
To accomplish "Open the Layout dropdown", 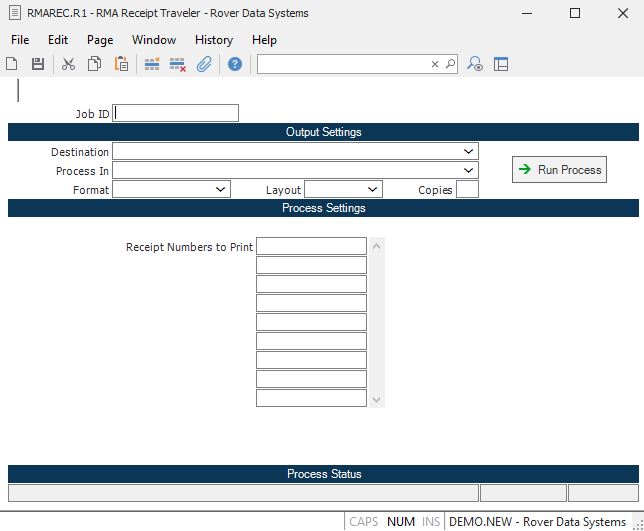I will (373, 189).
